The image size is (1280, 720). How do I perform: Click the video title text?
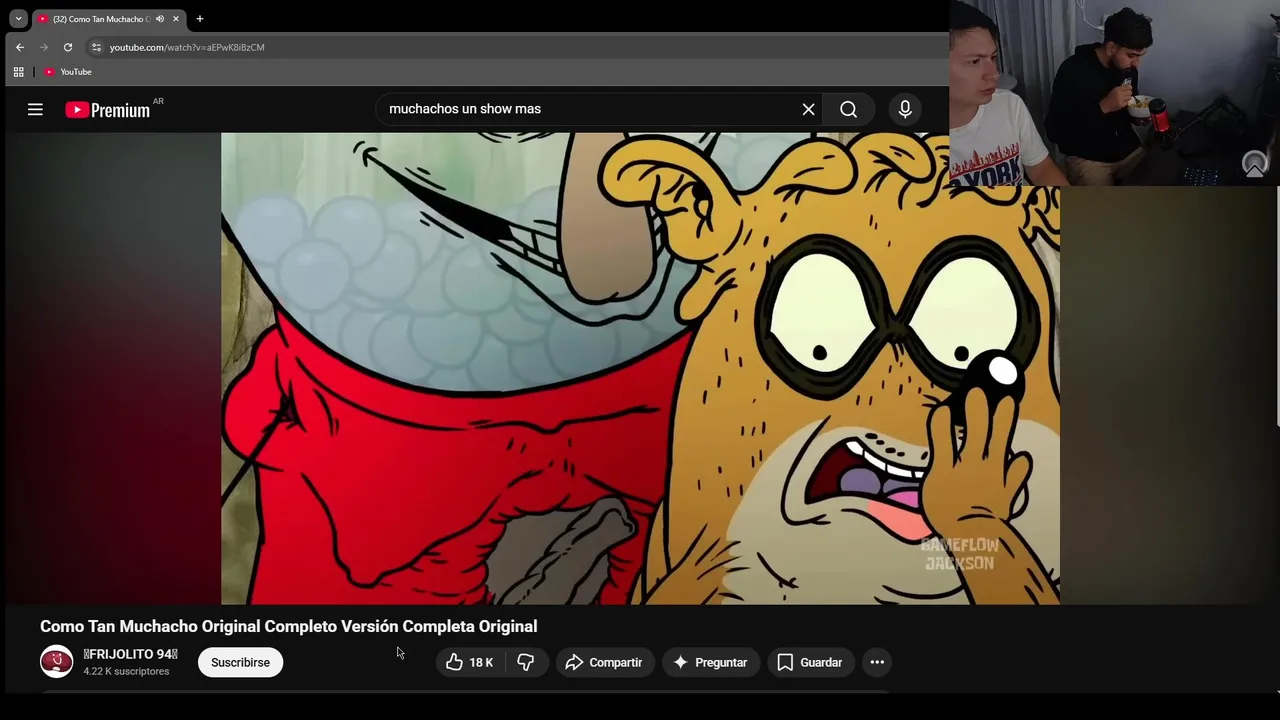coord(289,626)
